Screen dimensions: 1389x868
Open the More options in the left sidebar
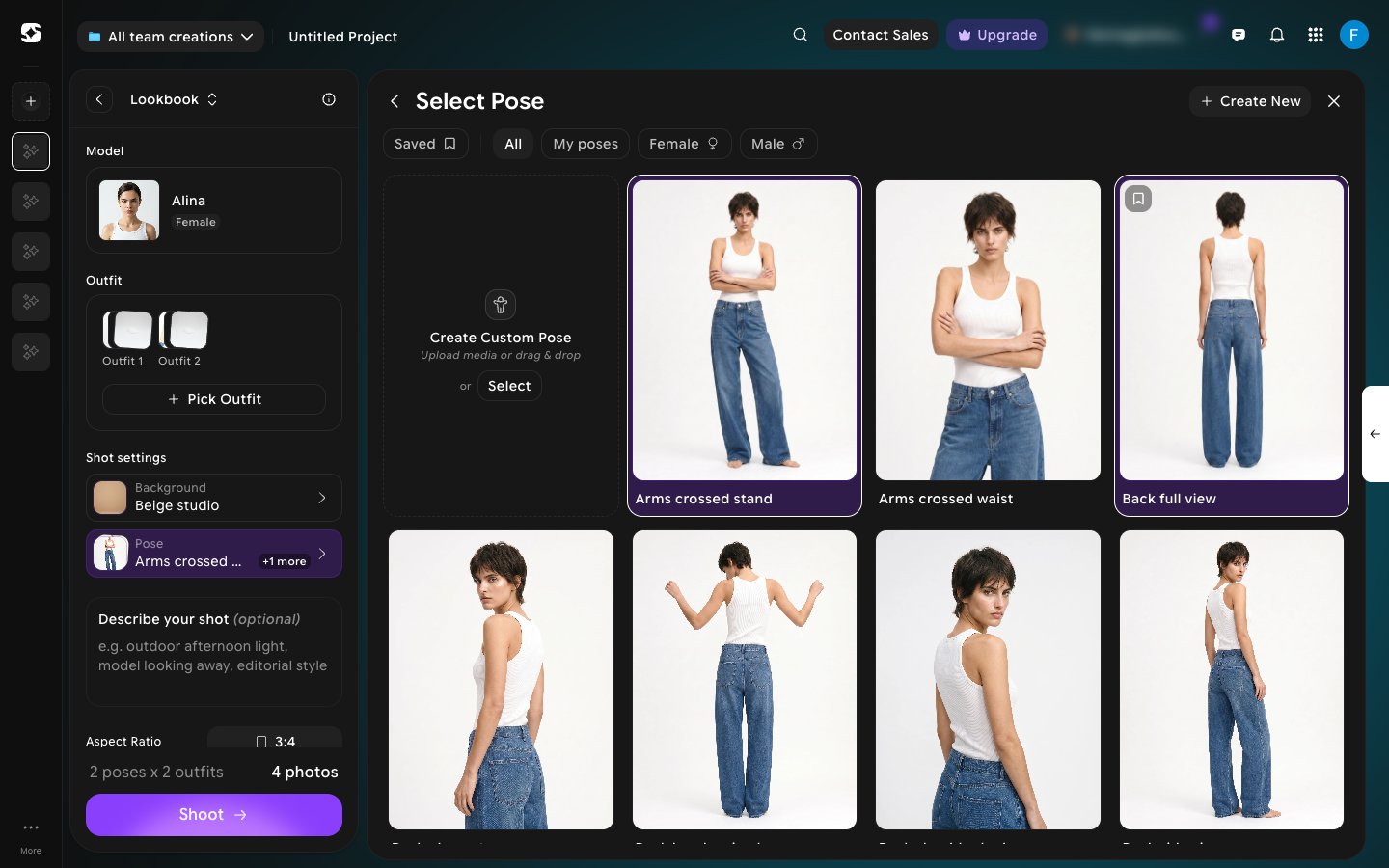click(x=31, y=836)
